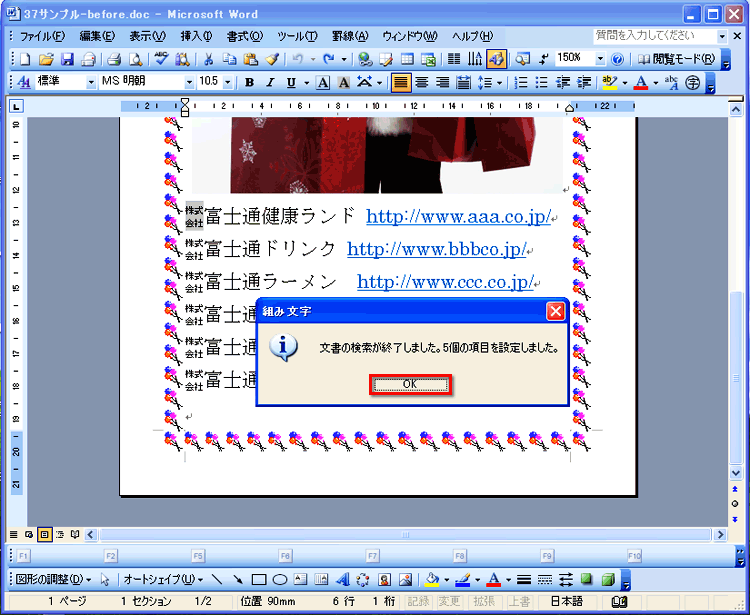750x615 pixels.
Task: Open the 書式(O) menu
Action: (x=245, y=36)
